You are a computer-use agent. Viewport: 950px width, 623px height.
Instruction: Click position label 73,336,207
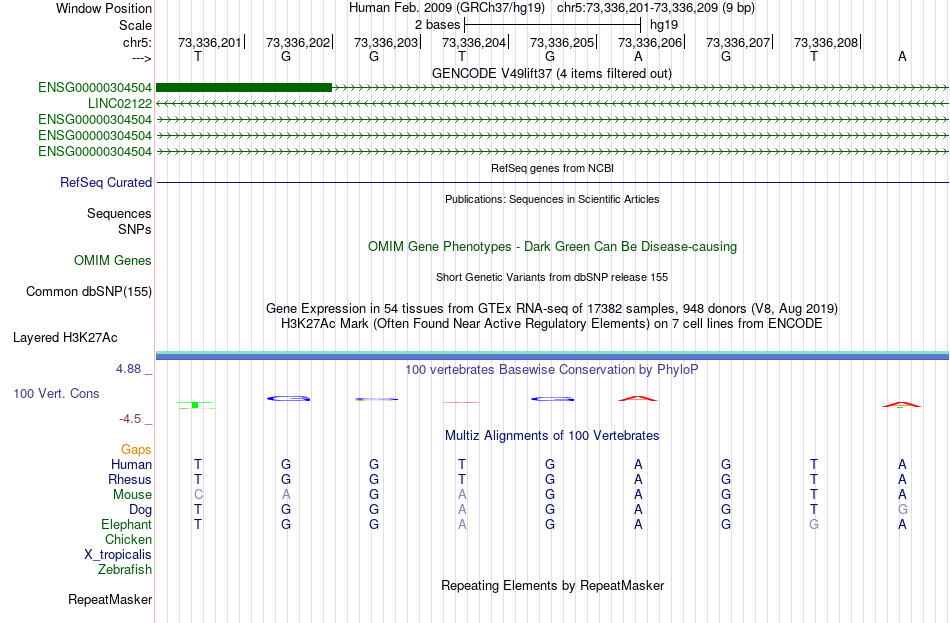pos(738,42)
